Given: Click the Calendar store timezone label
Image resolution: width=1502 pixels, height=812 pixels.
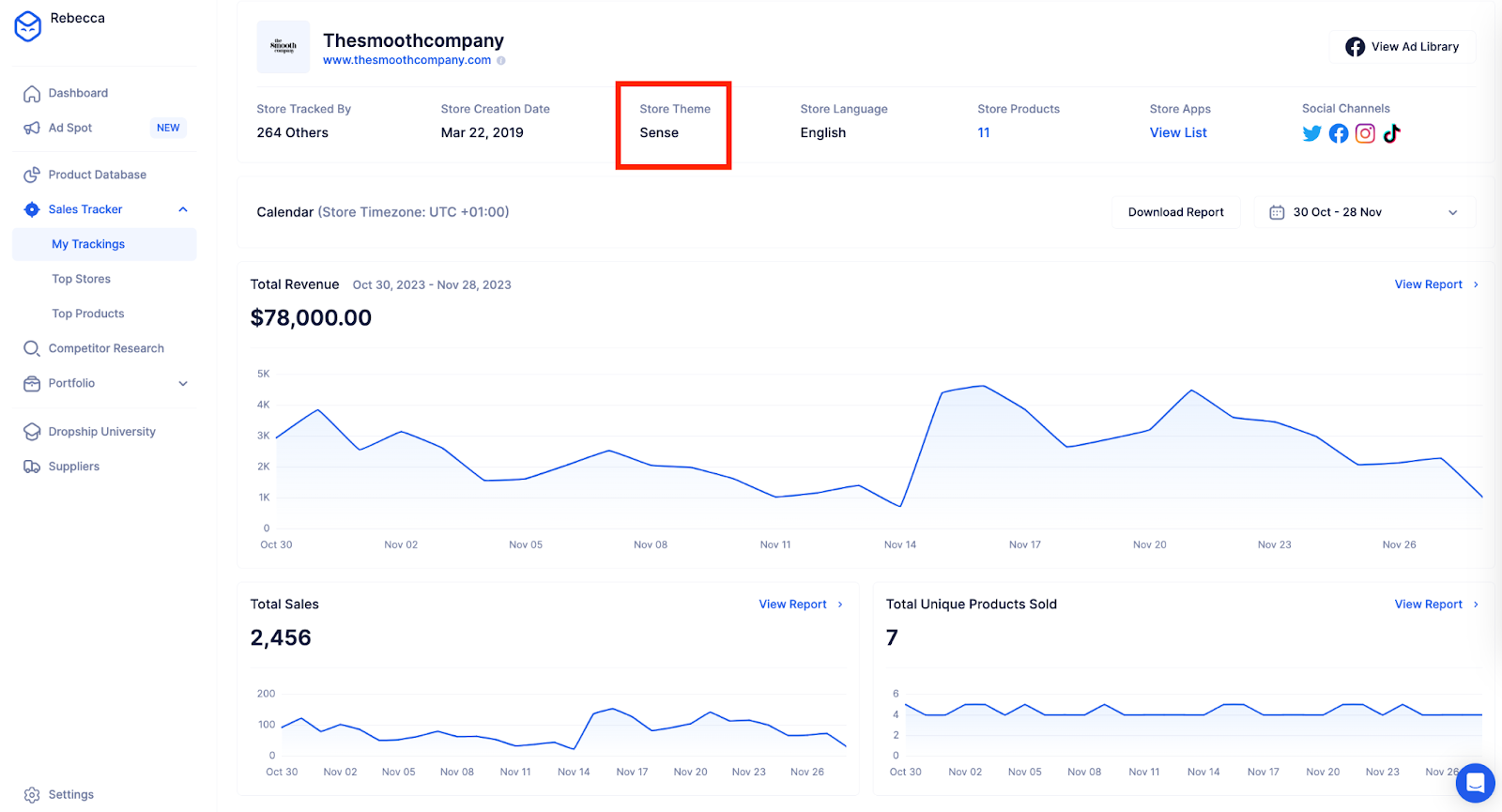Looking at the screenshot, I should click(383, 212).
